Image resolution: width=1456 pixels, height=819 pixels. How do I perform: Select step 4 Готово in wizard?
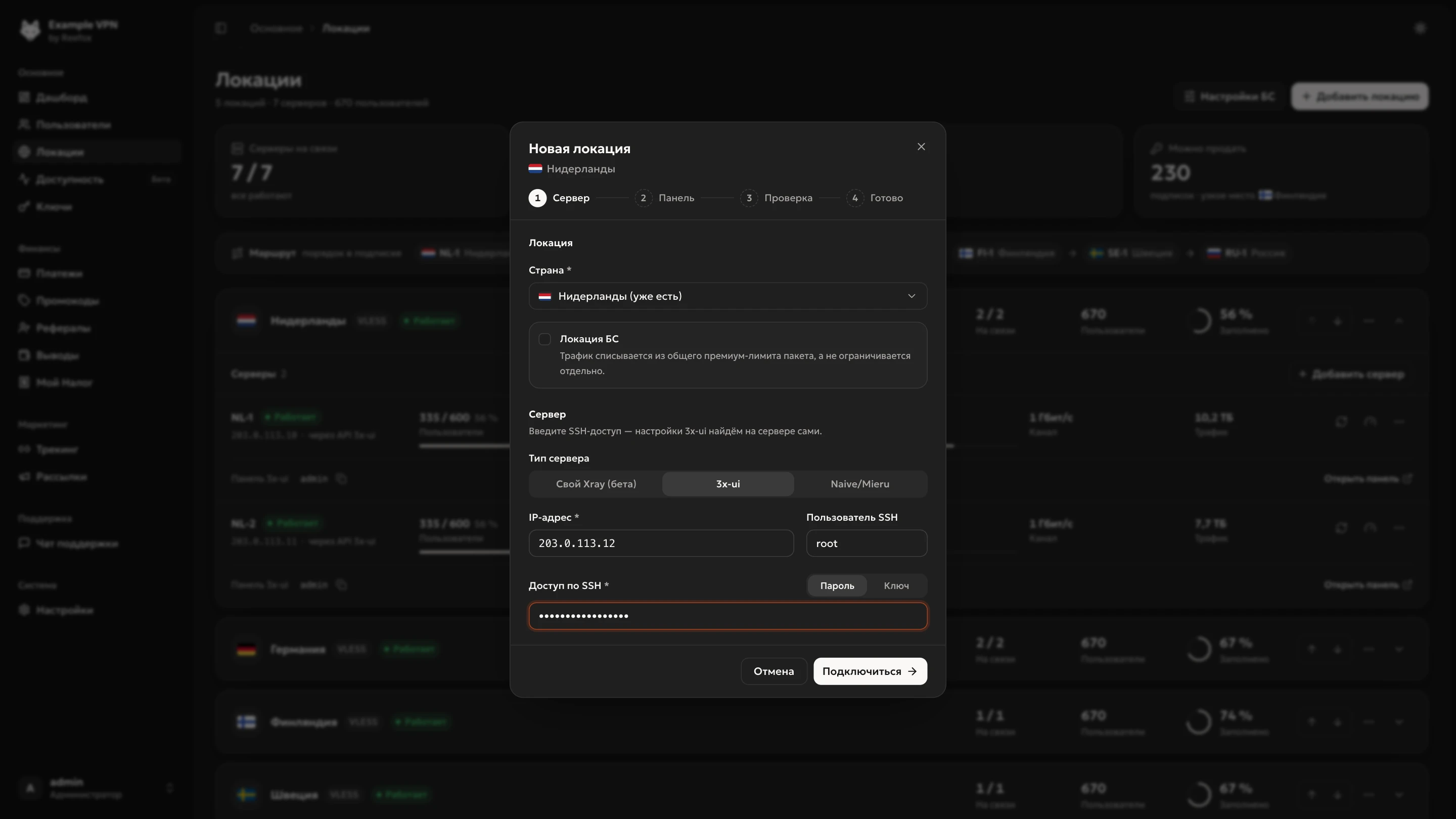875,198
